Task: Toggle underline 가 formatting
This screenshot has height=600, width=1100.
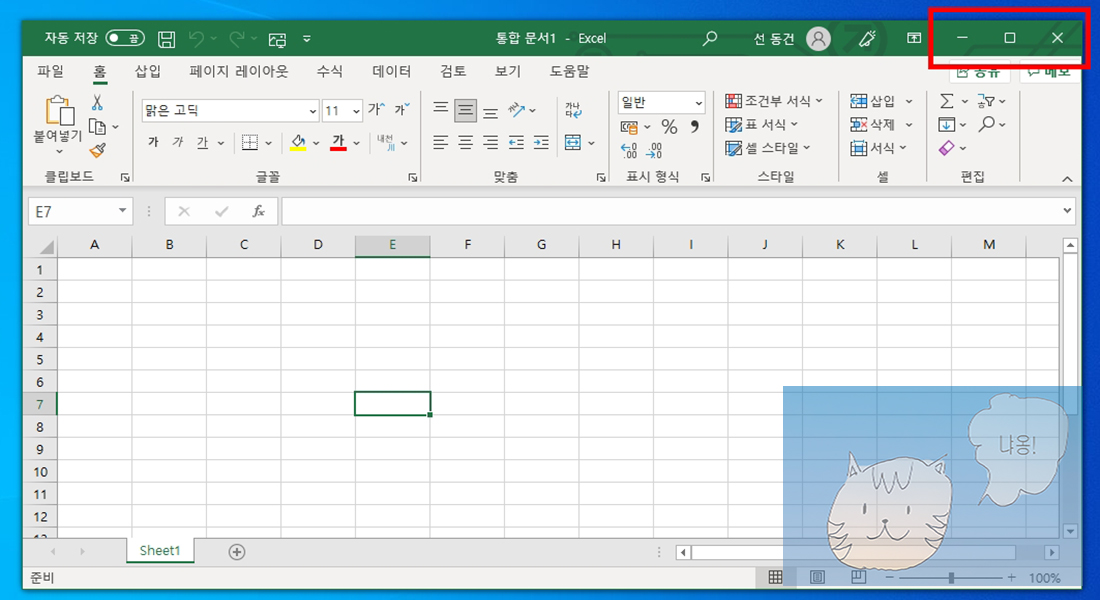Action: 203,142
